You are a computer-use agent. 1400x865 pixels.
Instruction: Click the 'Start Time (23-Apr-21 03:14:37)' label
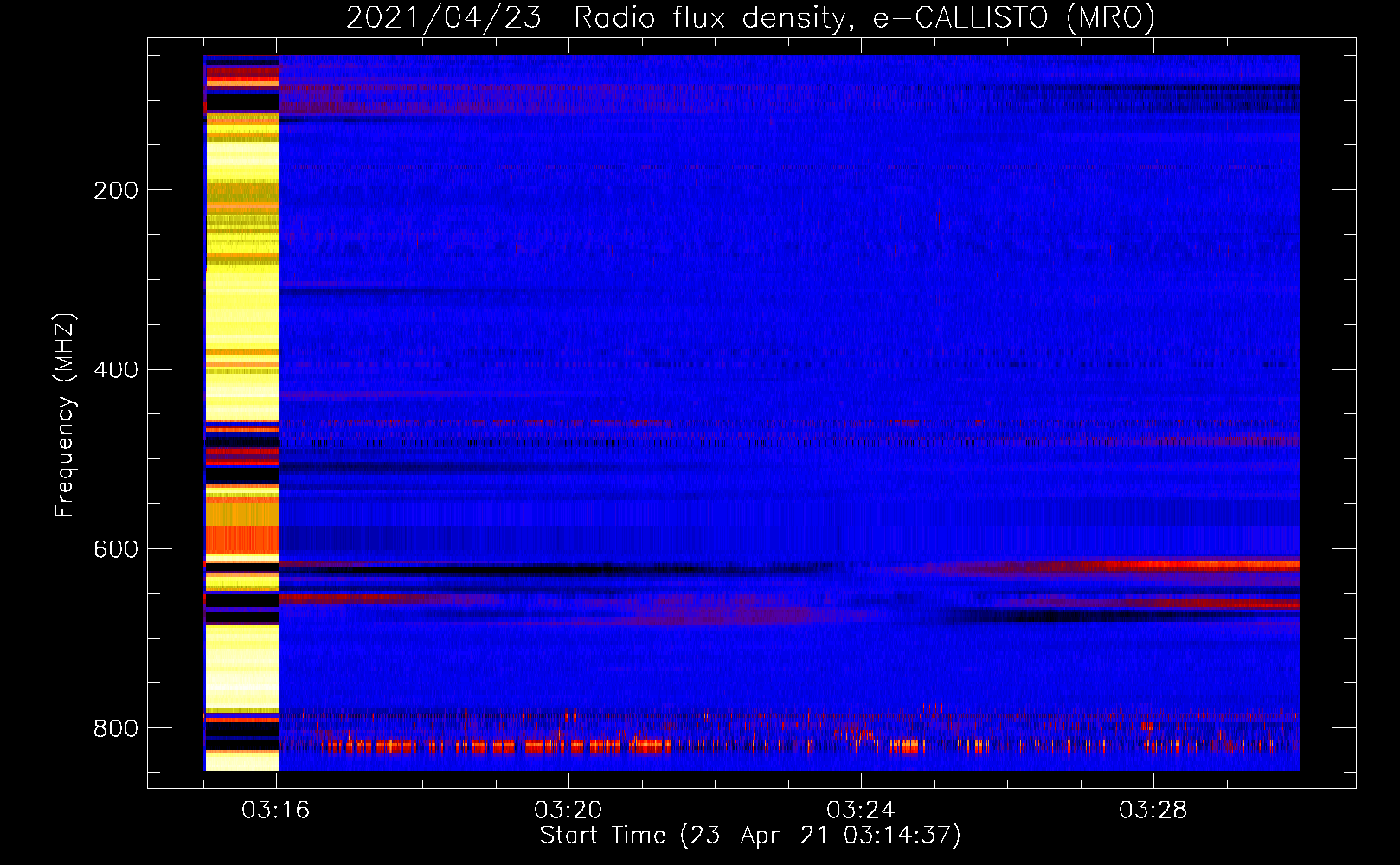[750, 836]
